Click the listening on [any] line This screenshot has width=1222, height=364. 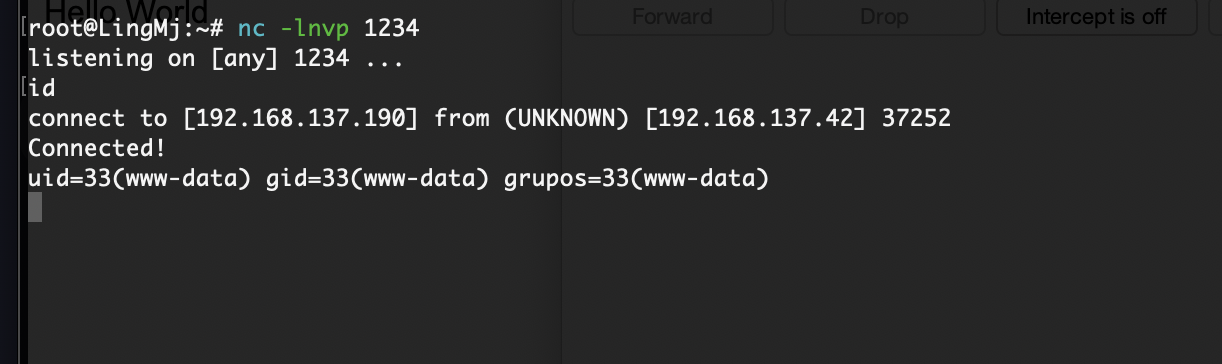[x=215, y=58]
